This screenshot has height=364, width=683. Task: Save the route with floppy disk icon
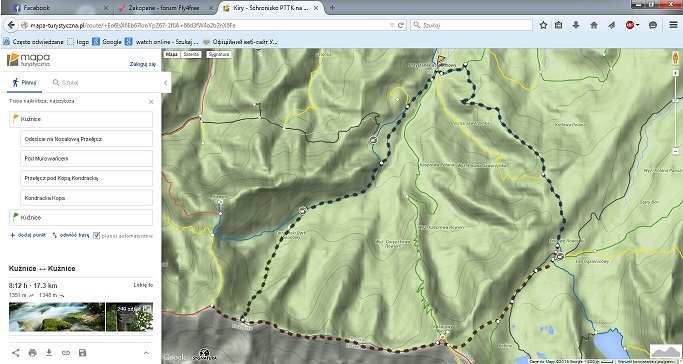[x=82, y=353]
